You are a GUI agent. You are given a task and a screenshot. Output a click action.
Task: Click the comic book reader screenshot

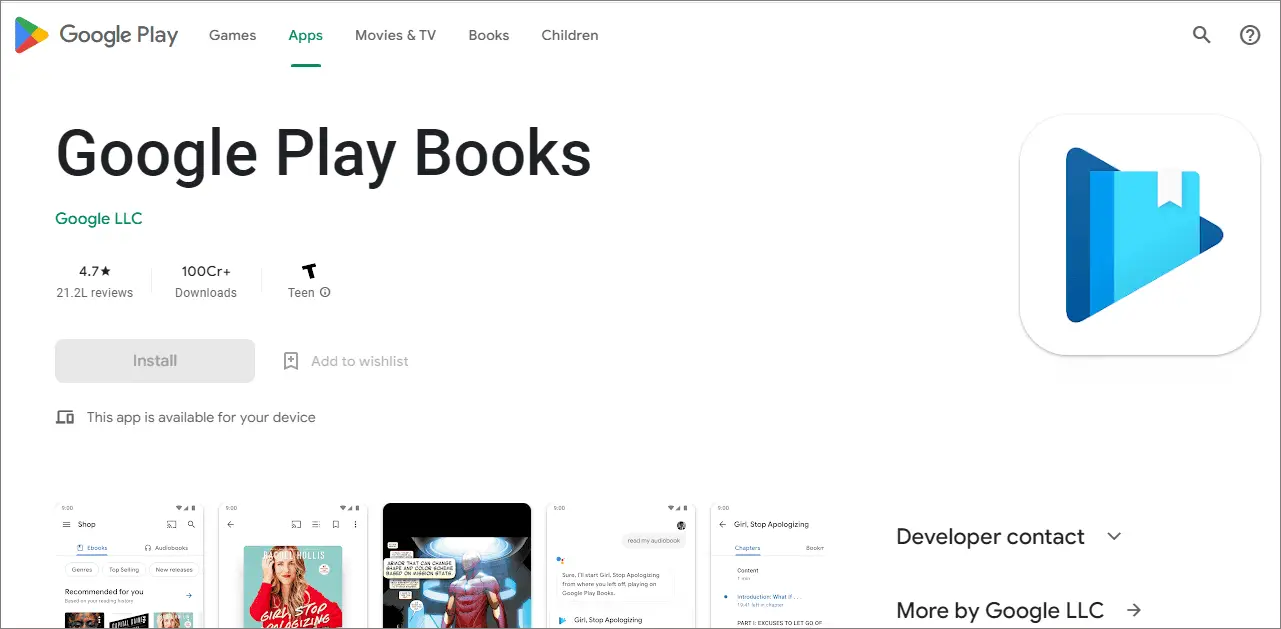pos(456,570)
